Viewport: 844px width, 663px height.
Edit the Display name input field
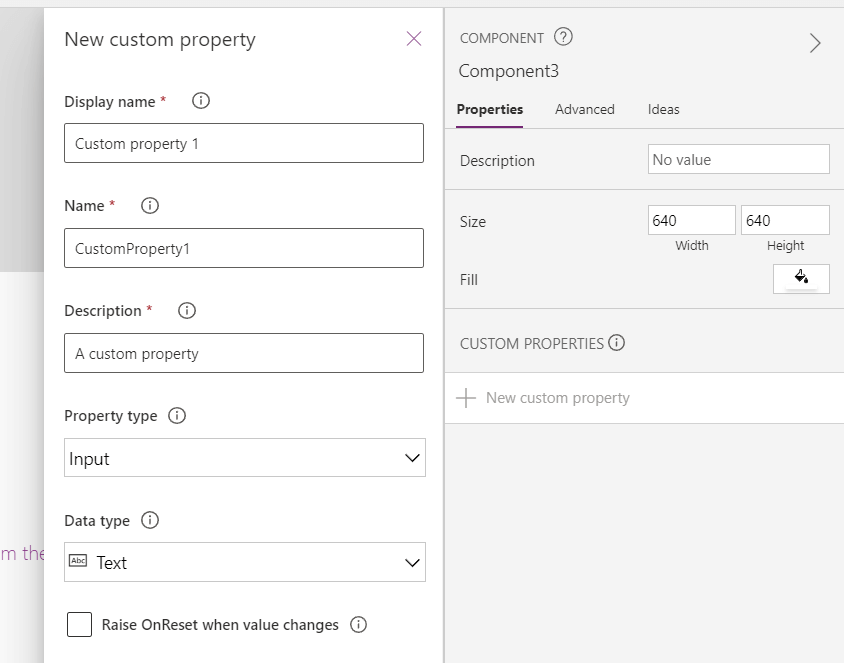tap(244, 143)
